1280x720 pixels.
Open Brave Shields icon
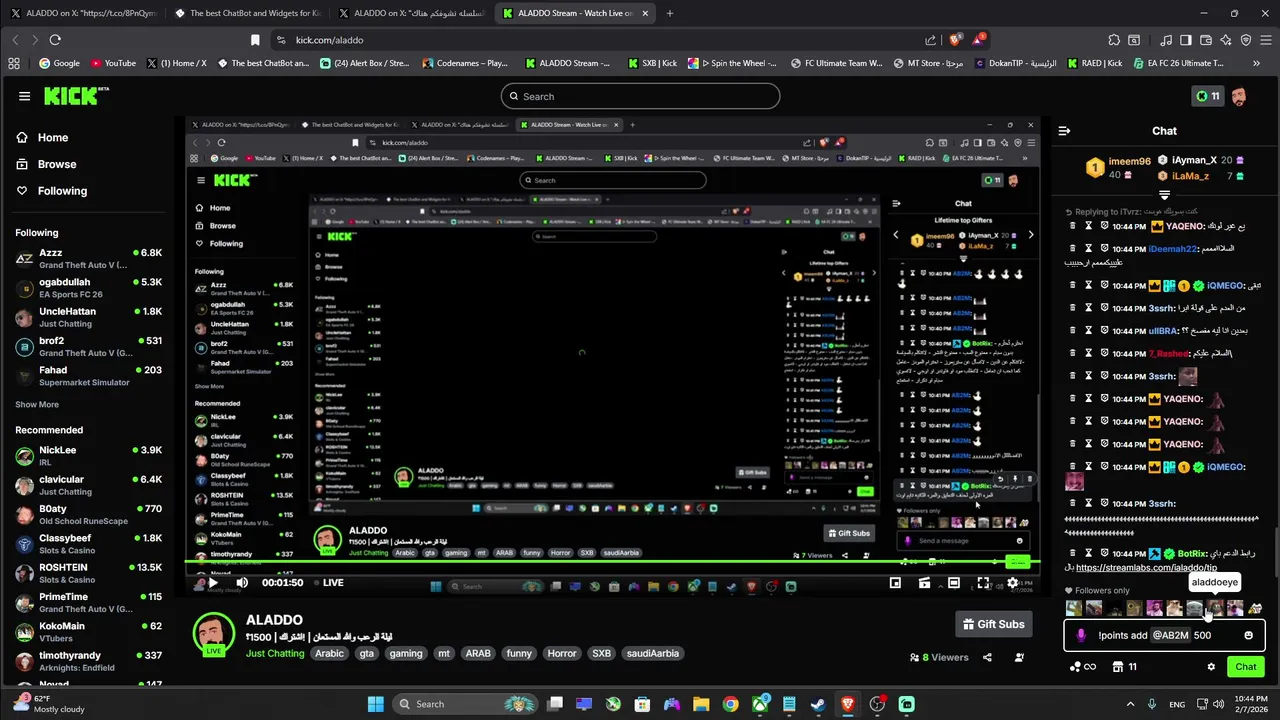tap(956, 40)
